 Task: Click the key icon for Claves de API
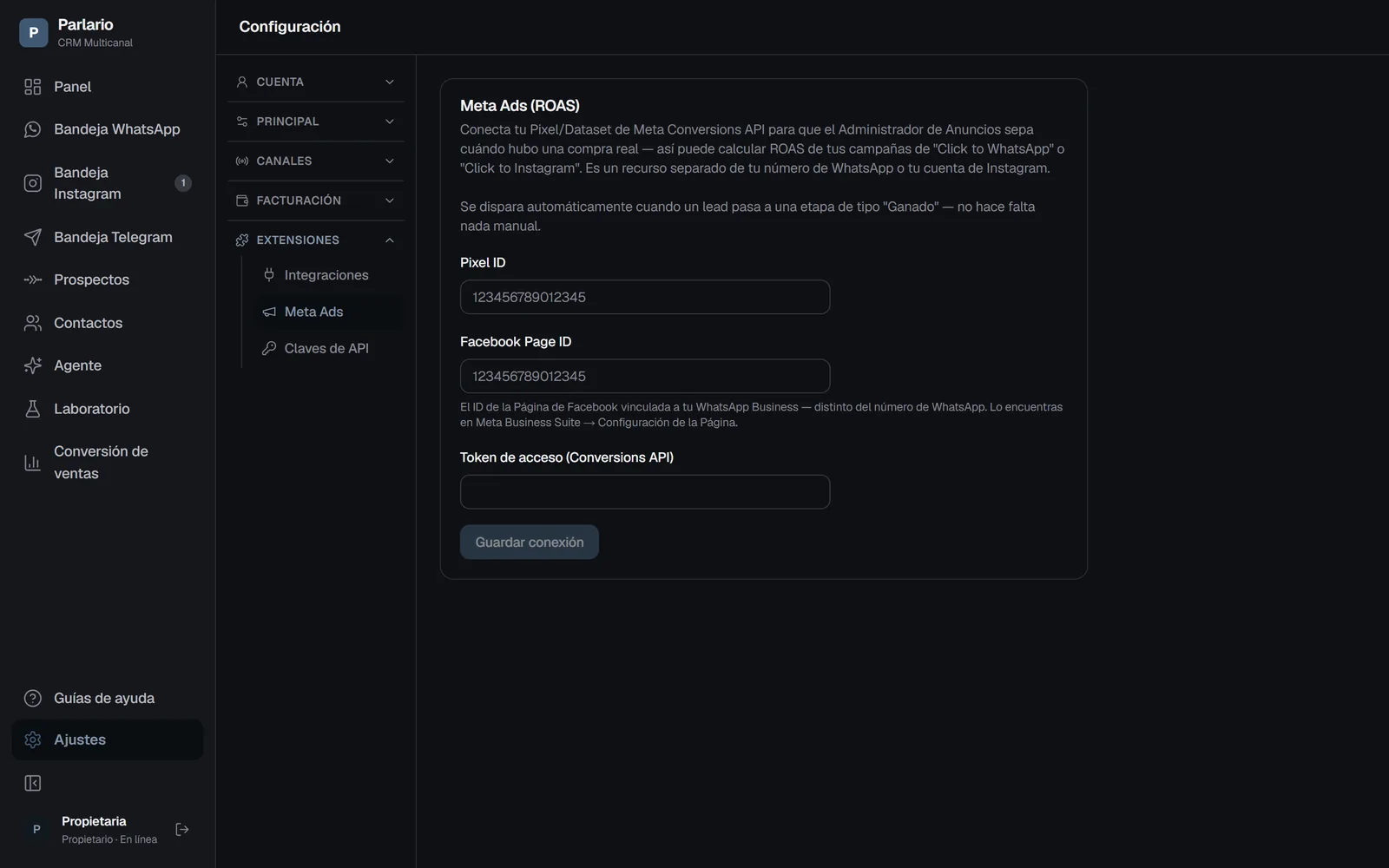click(269, 348)
